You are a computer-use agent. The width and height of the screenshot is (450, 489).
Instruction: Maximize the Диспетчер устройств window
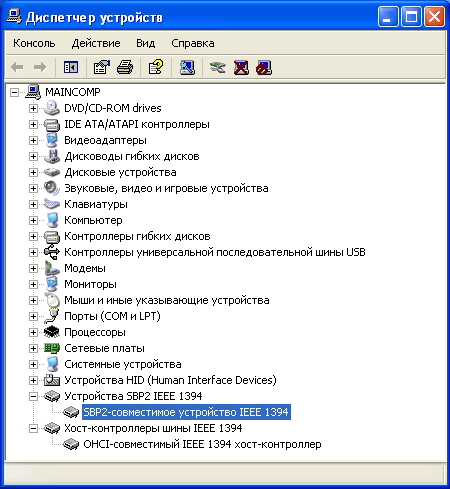[411, 16]
